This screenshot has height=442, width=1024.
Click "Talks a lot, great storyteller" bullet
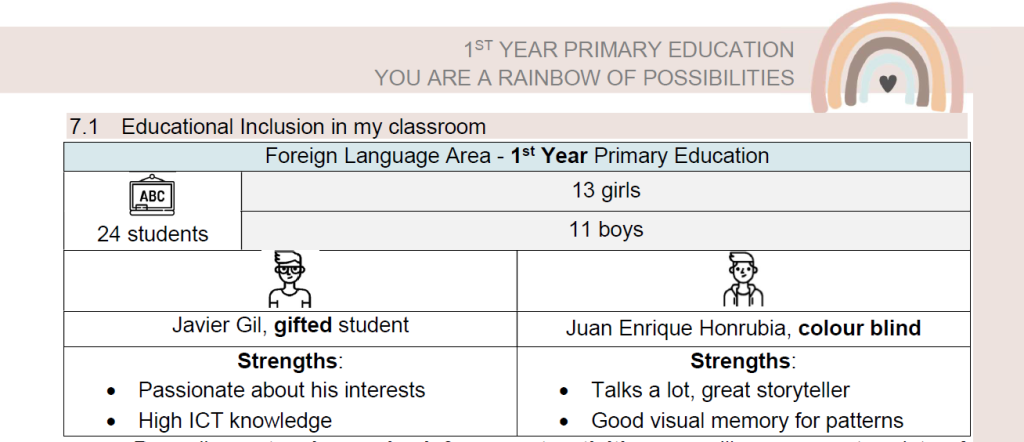coord(720,390)
